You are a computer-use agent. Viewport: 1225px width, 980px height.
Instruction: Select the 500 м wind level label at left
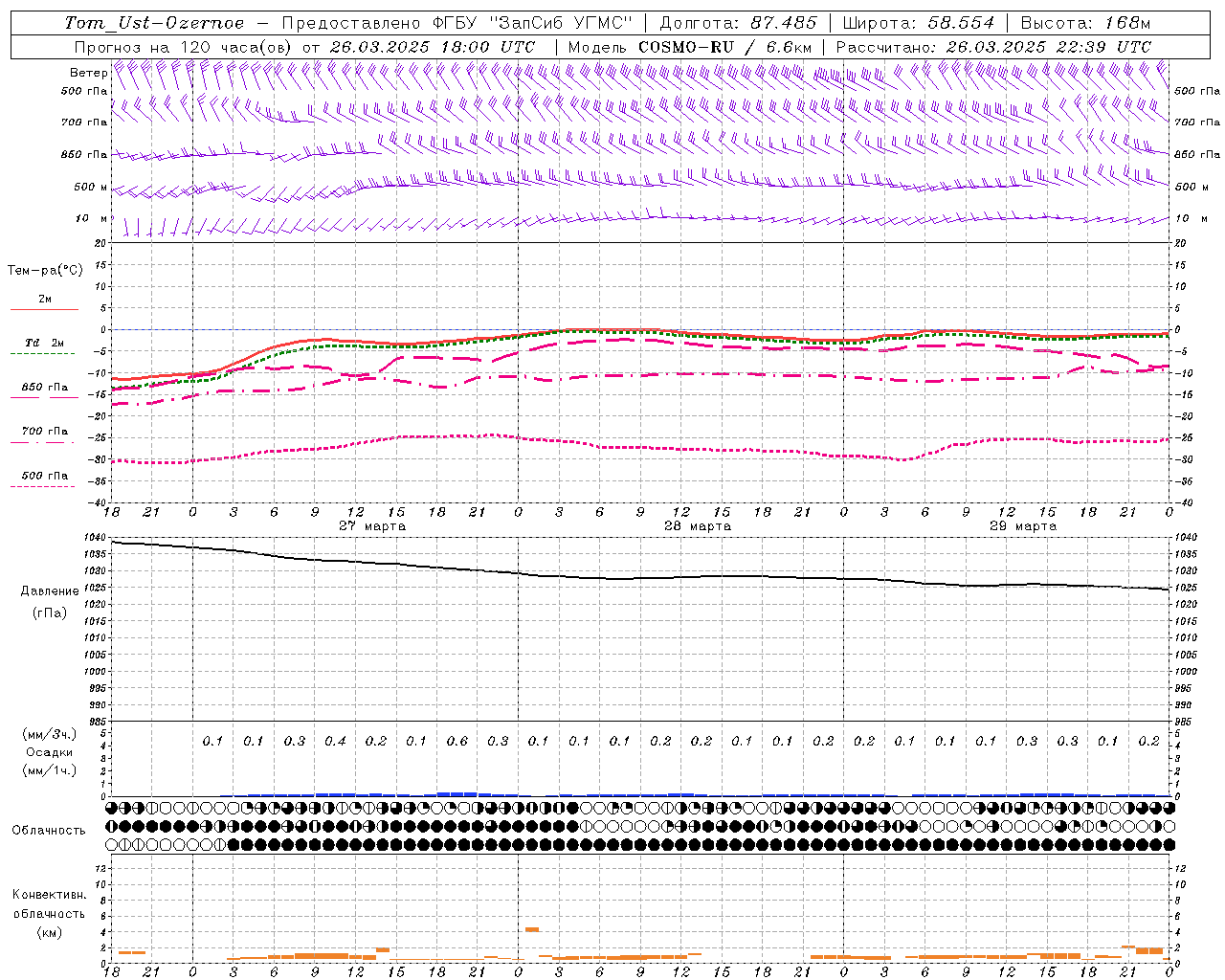(91, 187)
